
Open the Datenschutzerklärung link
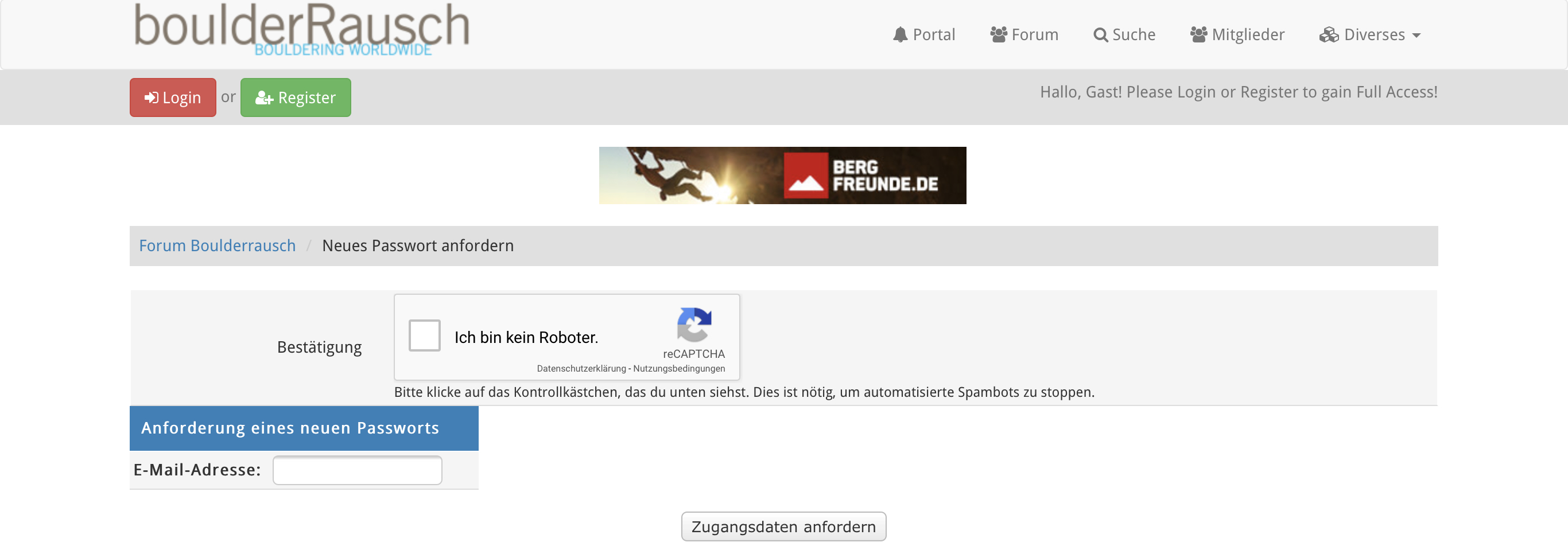click(581, 368)
